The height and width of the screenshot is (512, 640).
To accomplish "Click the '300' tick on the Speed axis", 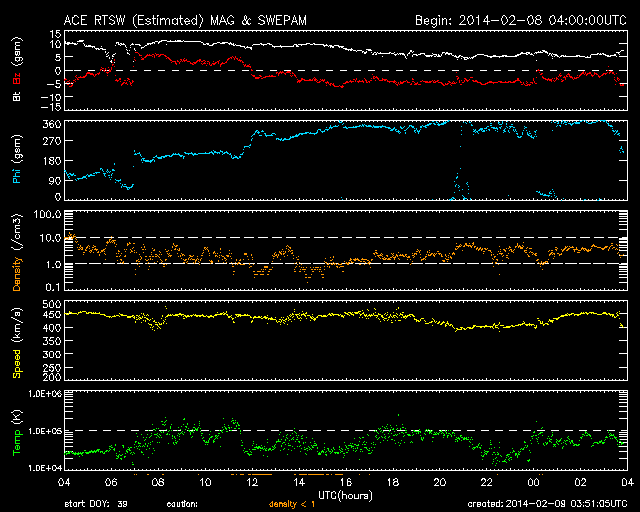I will coord(52,354).
